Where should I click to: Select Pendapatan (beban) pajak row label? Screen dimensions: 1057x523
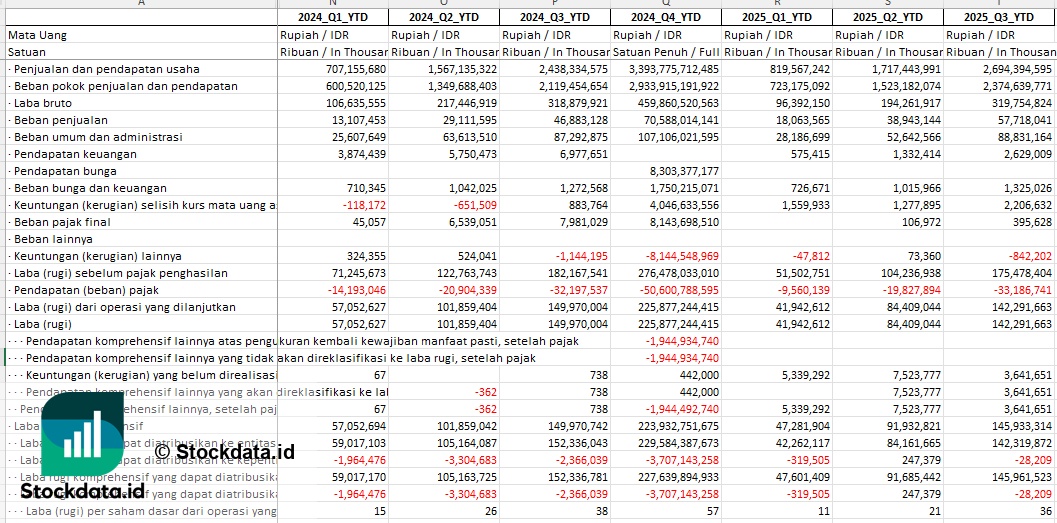click(86, 290)
